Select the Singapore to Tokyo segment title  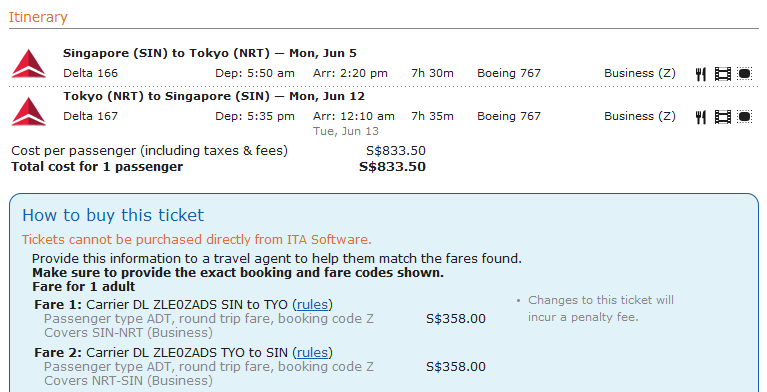(x=210, y=53)
